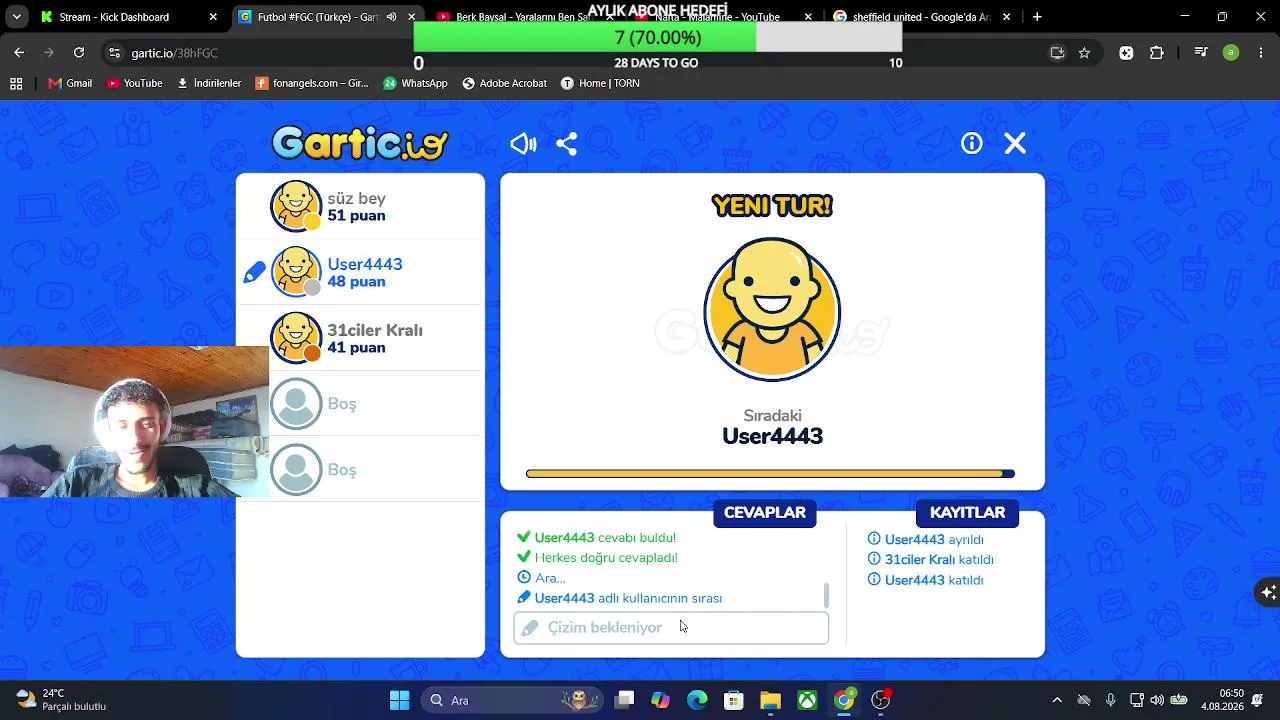1280x720 pixels.
Task: Mute audio on the Futbol #FGC tab
Action: click(x=391, y=17)
